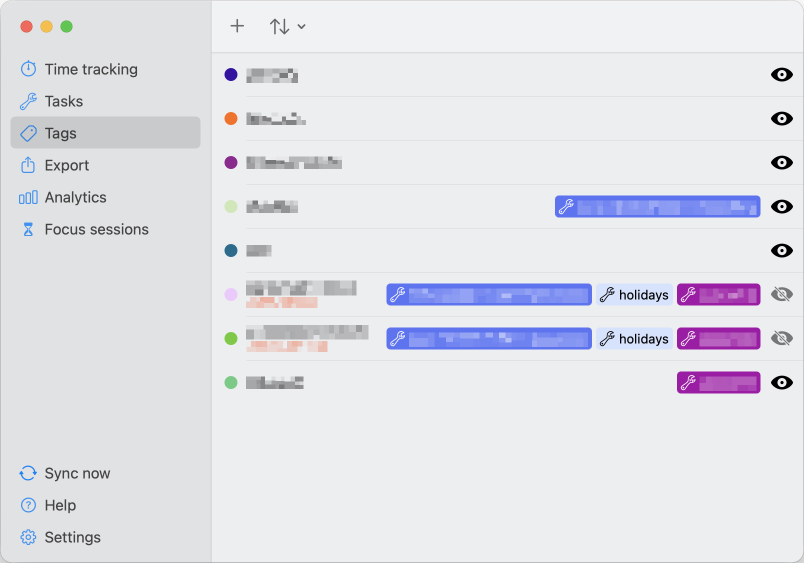The image size is (804, 563).
Task: Click the Sync now button
Action: 77,473
